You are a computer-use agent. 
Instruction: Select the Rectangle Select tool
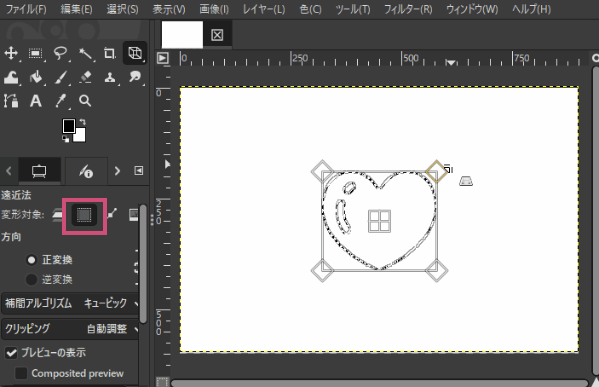coord(36,53)
